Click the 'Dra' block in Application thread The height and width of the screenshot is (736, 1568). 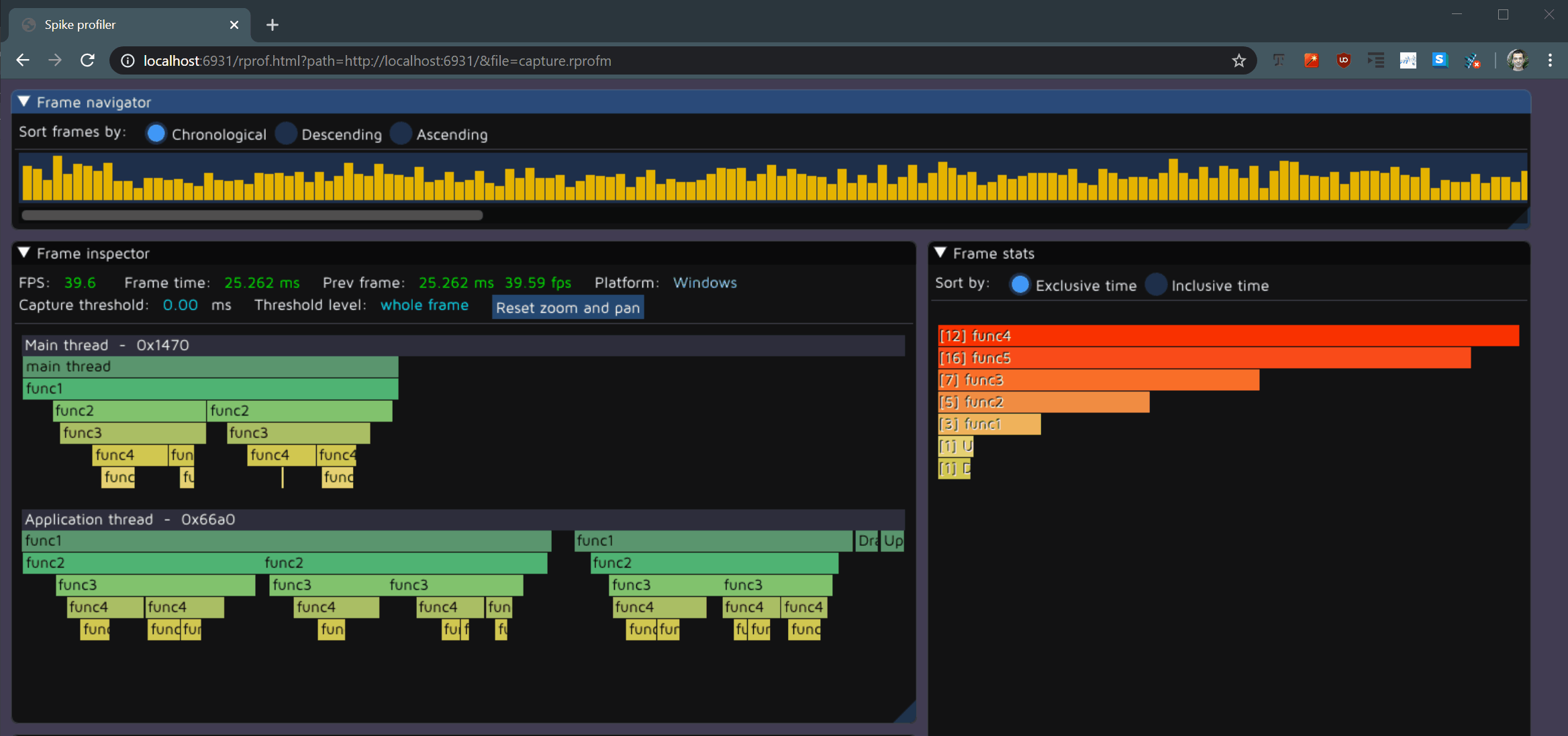pyautogui.click(x=867, y=541)
